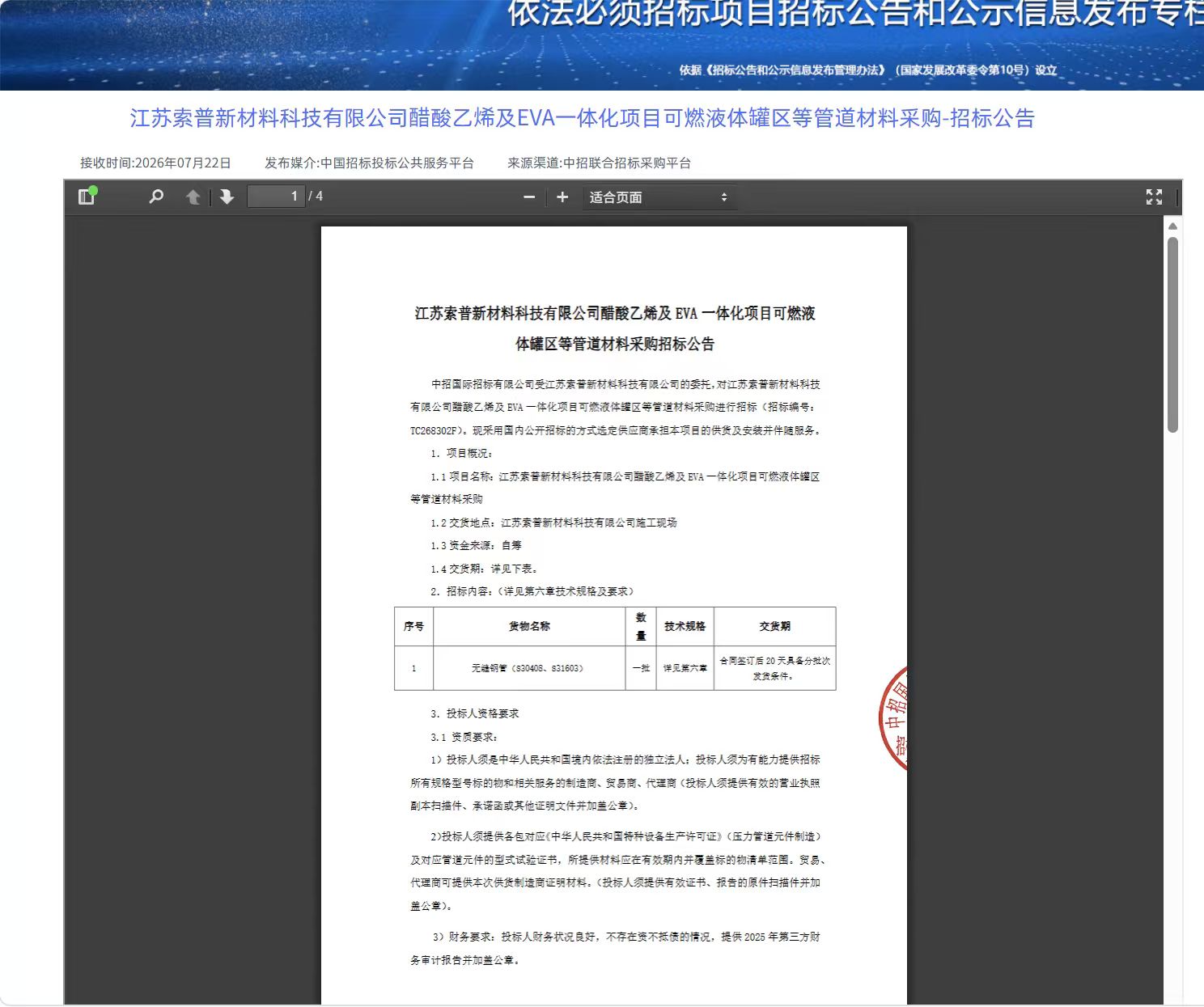This screenshot has width=1204, height=1007.
Task: Open the 适合页面 zoom dropdown
Action: pos(659,197)
